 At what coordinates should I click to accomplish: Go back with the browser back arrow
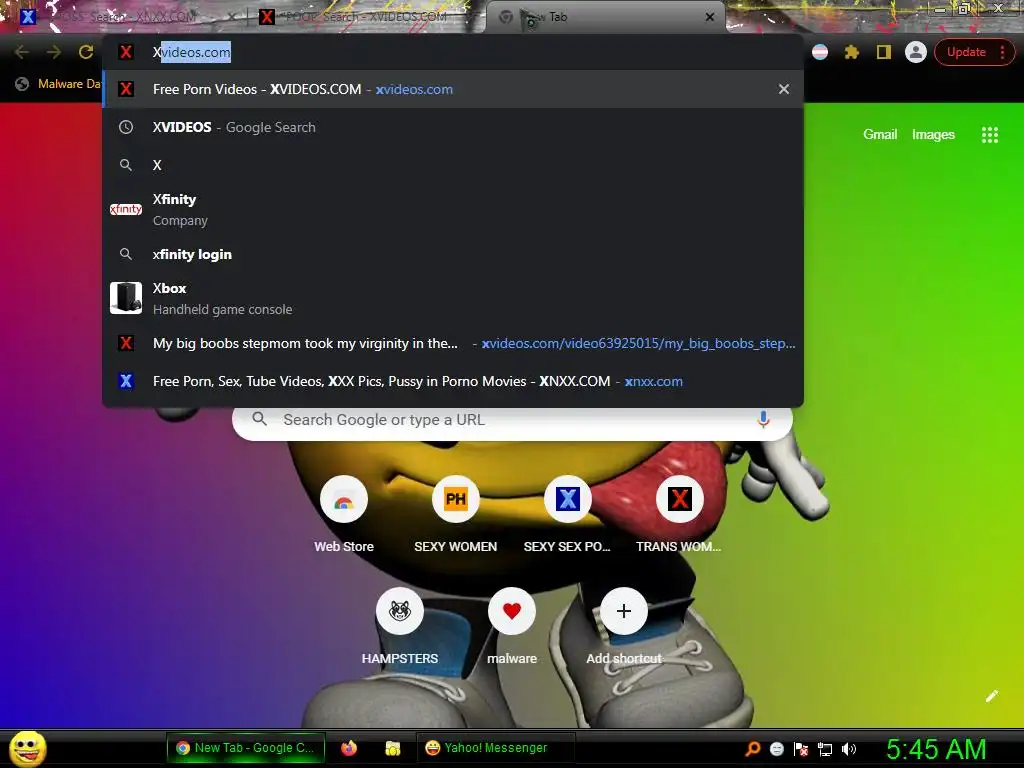[x=22, y=52]
